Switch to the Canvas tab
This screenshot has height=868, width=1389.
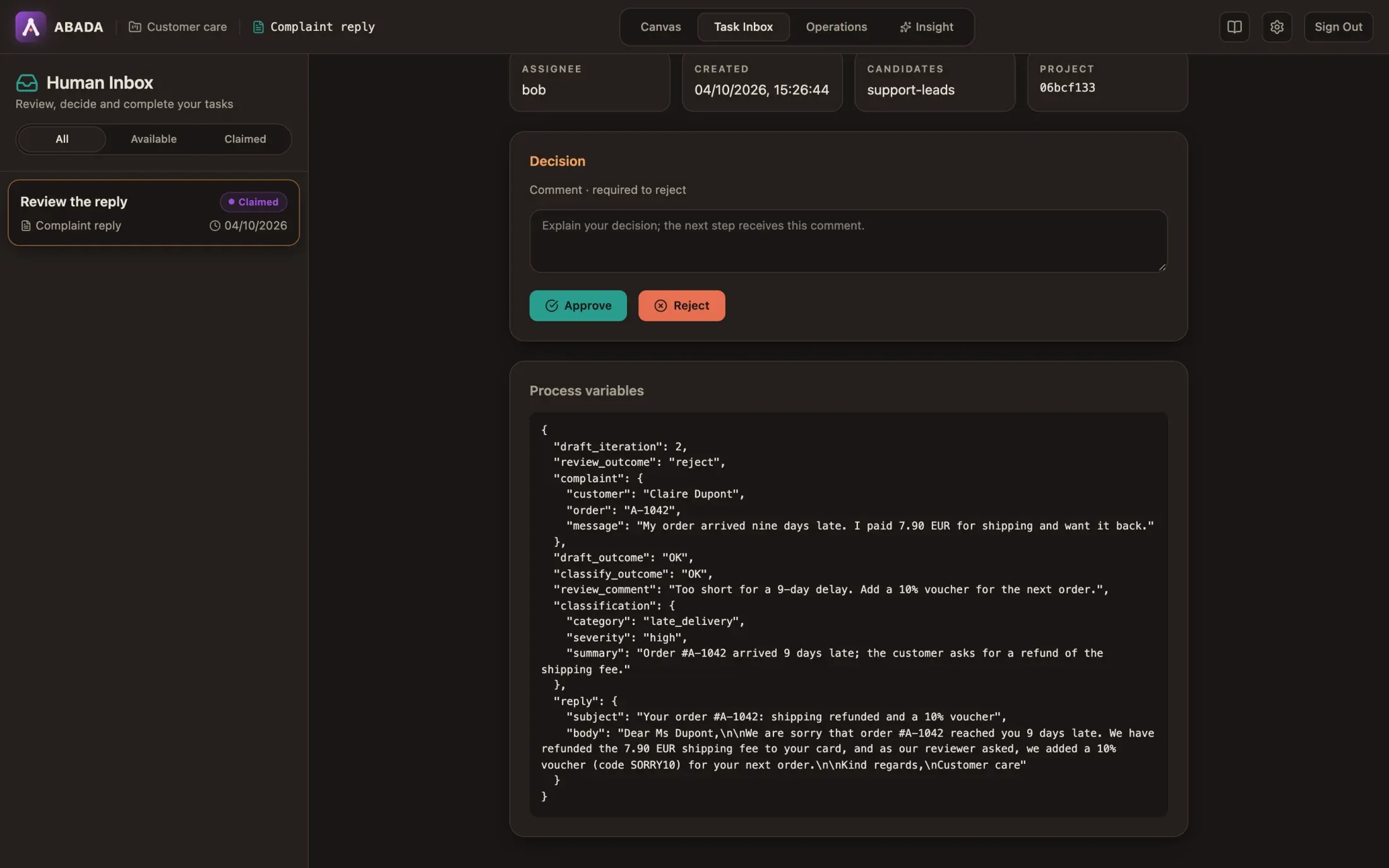tap(660, 27)
